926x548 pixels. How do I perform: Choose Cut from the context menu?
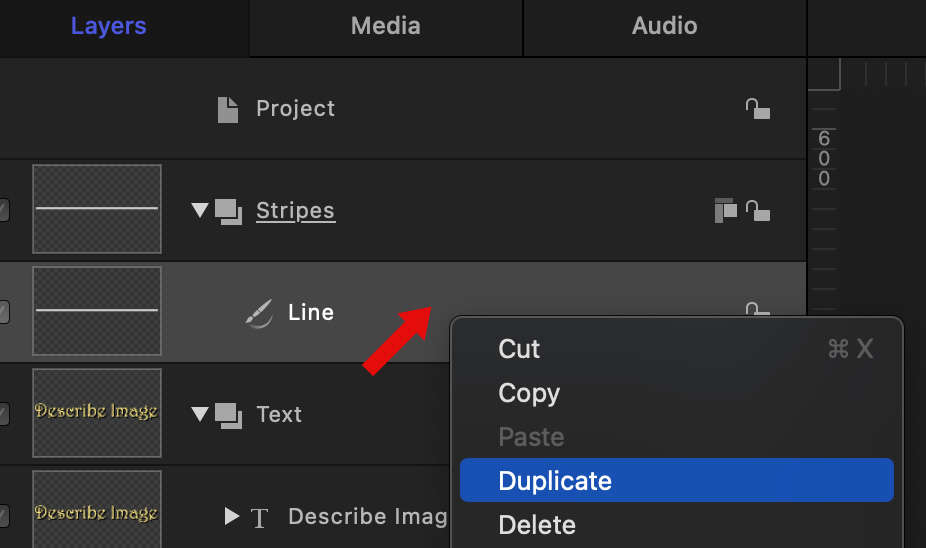coord(519,349)
